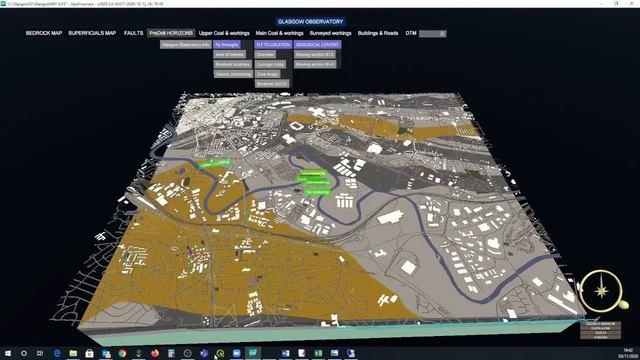Click the top green label by river loop
Screen dimensions: 640x360
[x=313, y=173]
